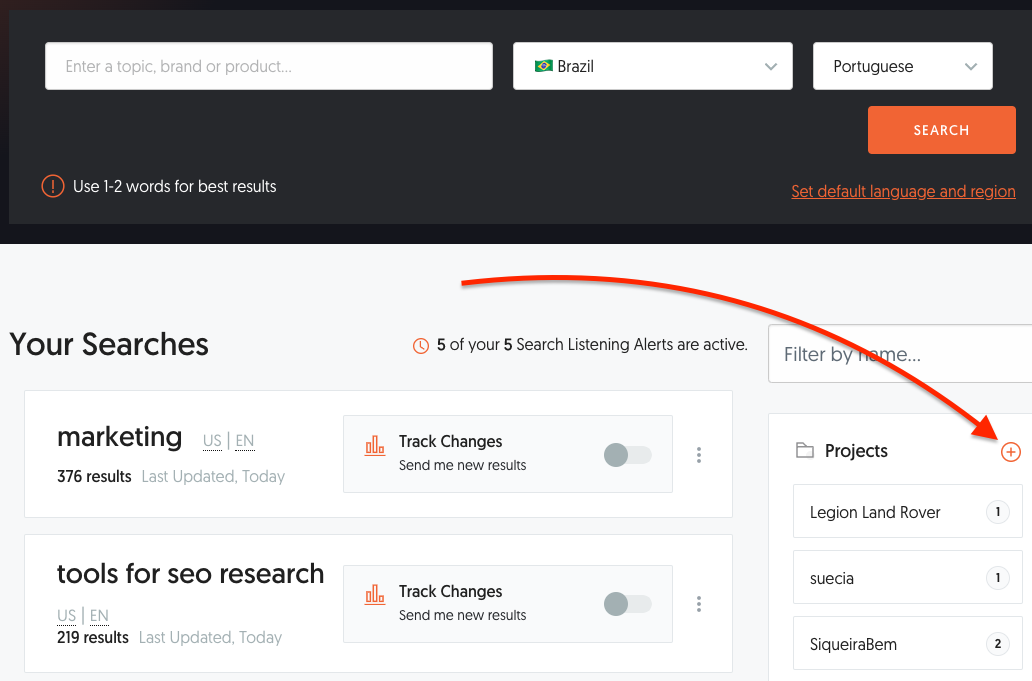Screen dimensions: 1032x681
Task: Click the Projects folder icon
Action: [x=804, y=451]
